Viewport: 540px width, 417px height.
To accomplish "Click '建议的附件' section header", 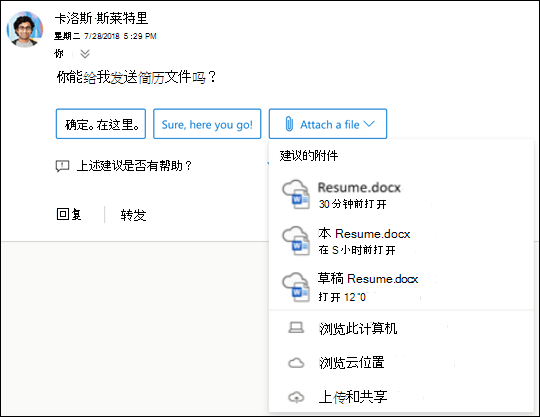I will (309, 156).
